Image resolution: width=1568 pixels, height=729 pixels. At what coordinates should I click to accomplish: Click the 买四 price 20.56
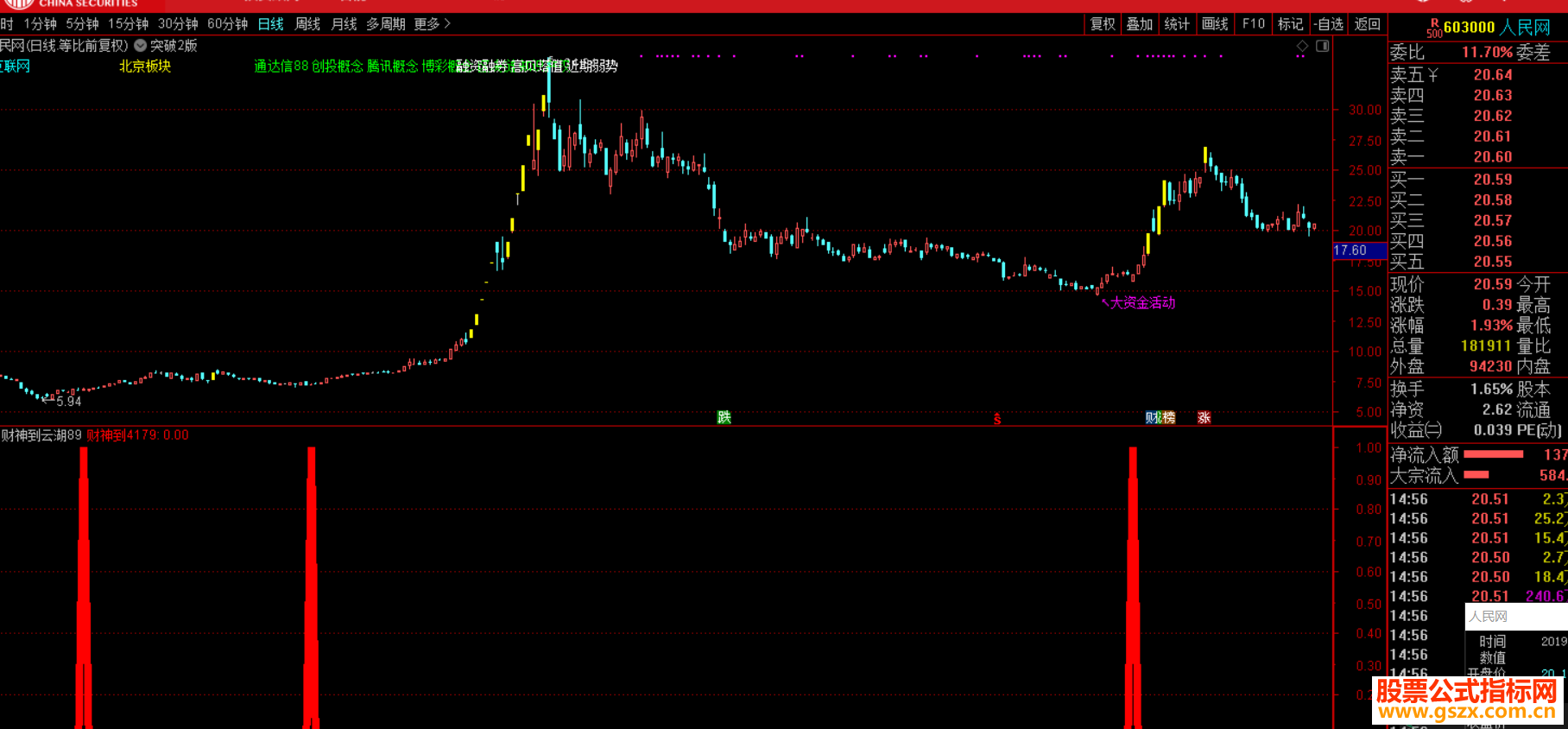pyautogui.click(x=1493, y=241)
